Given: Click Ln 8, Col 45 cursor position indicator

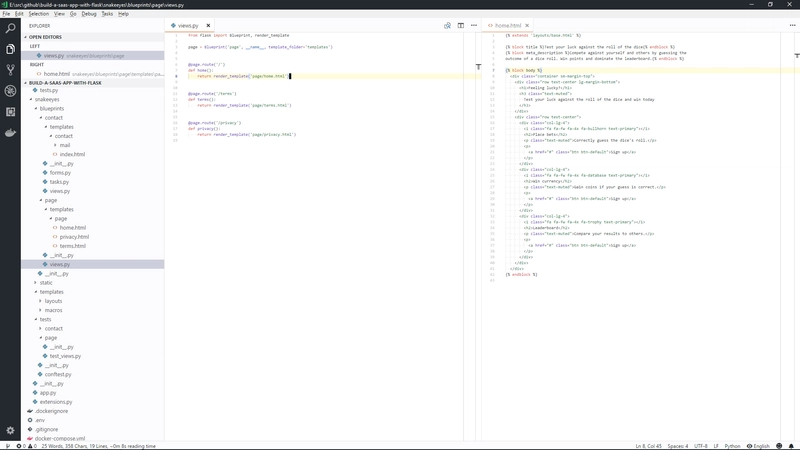Looking at the screenshot, I should point(648,446).
